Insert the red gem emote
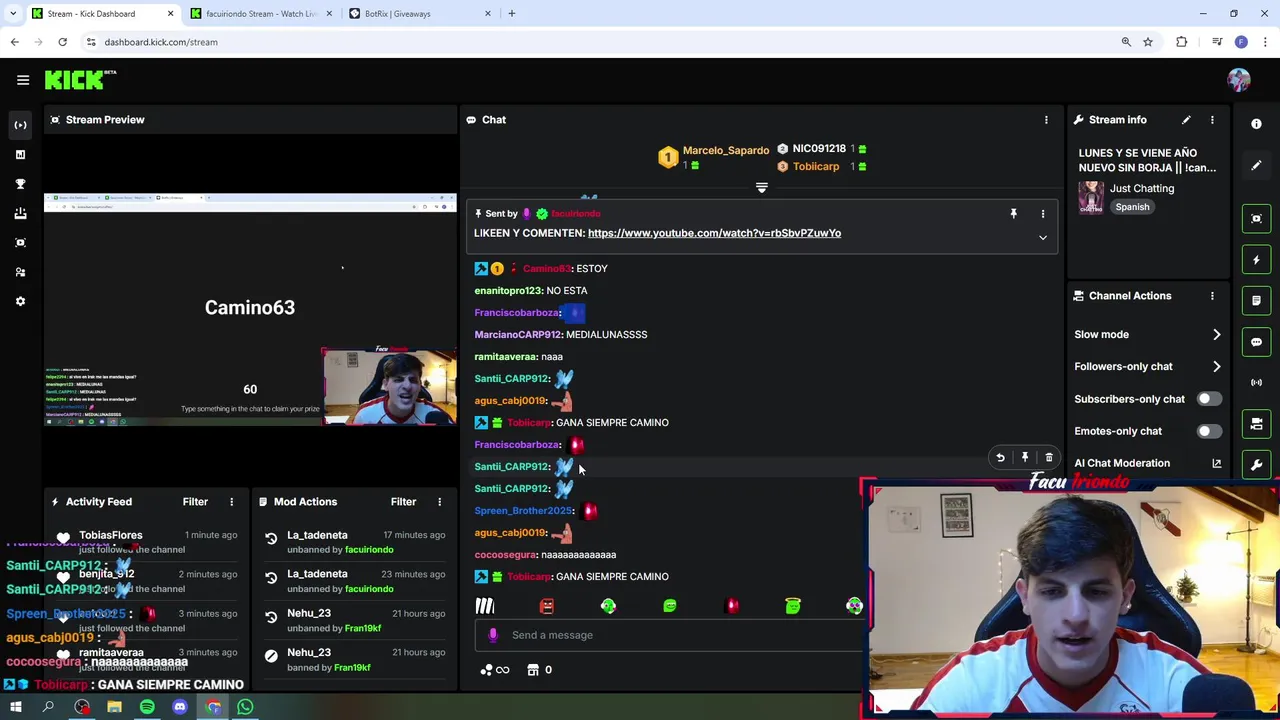This screenshot has width=1280, height=720. (732, 606)
